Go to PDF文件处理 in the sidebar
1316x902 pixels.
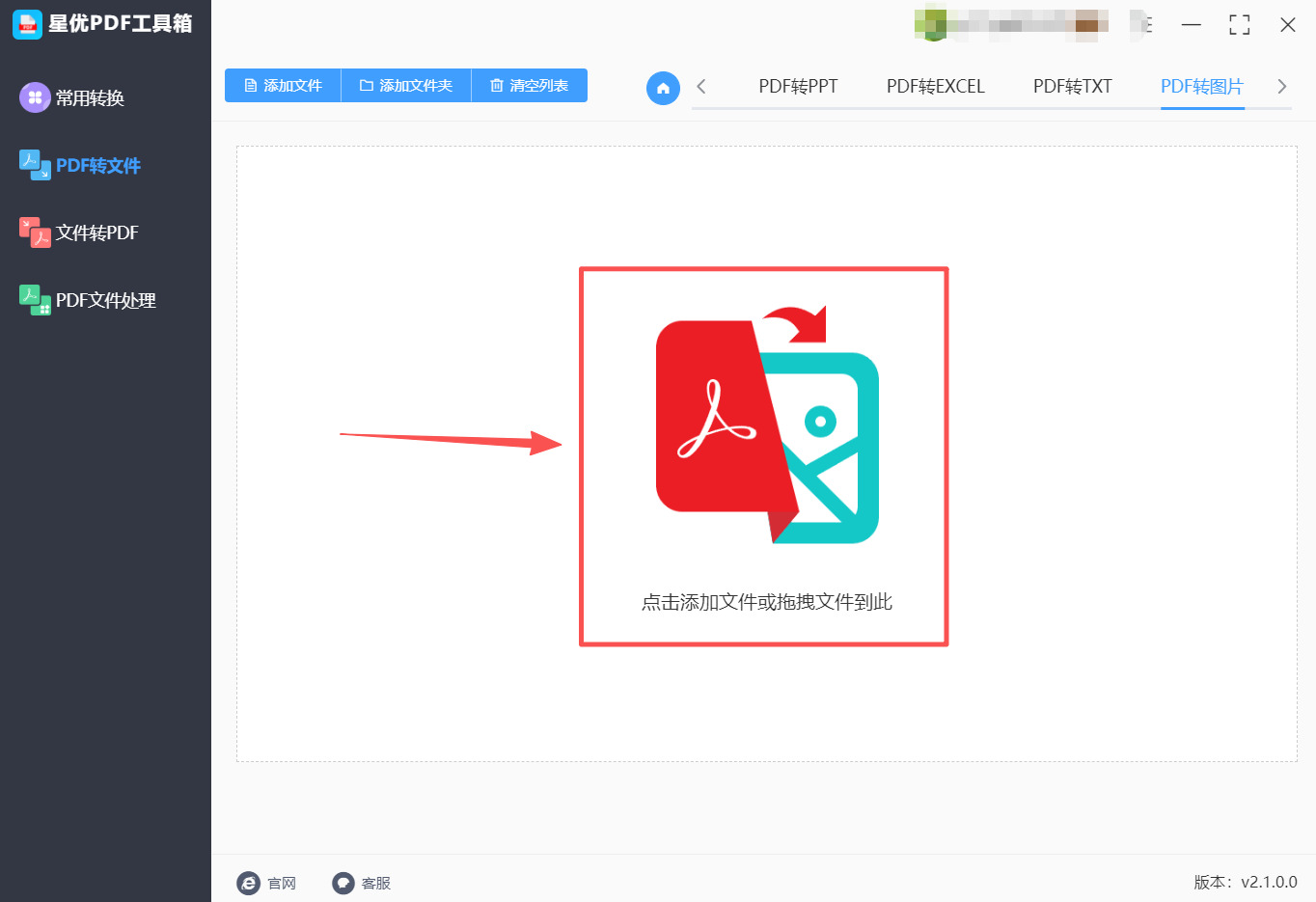(88, 300)
